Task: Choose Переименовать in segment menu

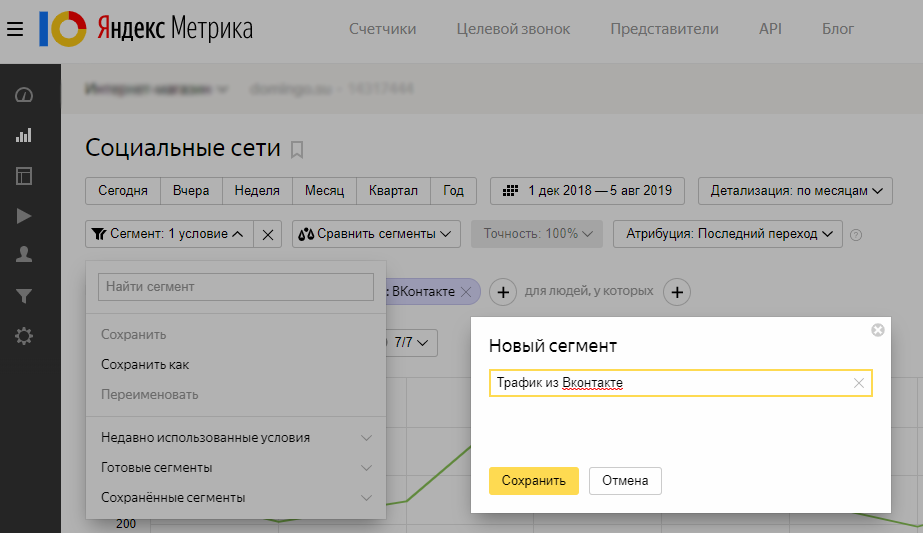Action: point(150,395)
